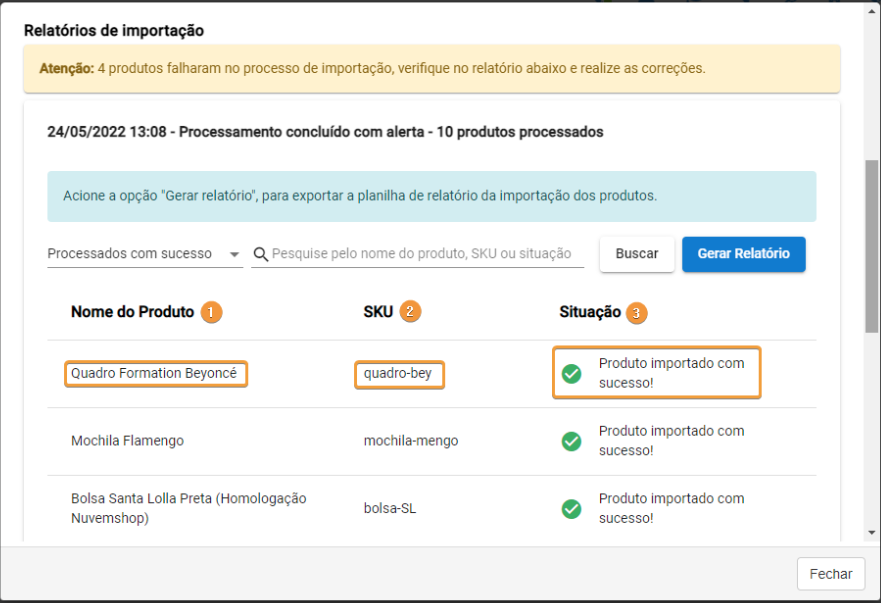The width and height of the screenshot is (881, 603).
Task: Click the search magnifier icon
Action: [260, 254]
